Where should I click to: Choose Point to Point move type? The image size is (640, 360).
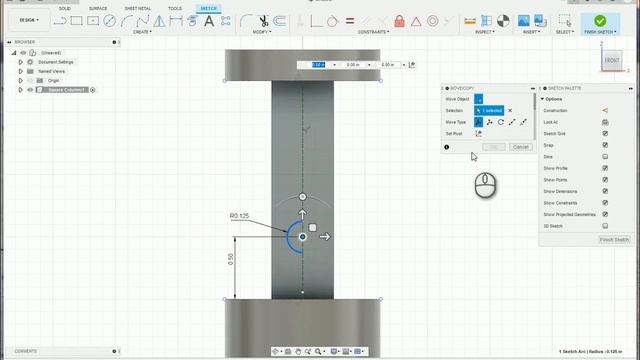(x=512, y=122)
